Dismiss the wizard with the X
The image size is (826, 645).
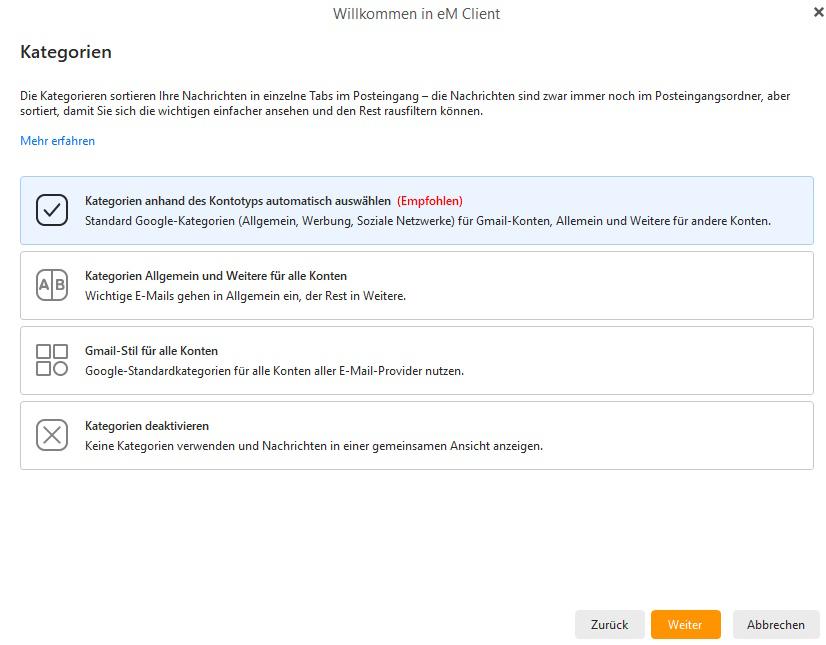click(817, 13)
